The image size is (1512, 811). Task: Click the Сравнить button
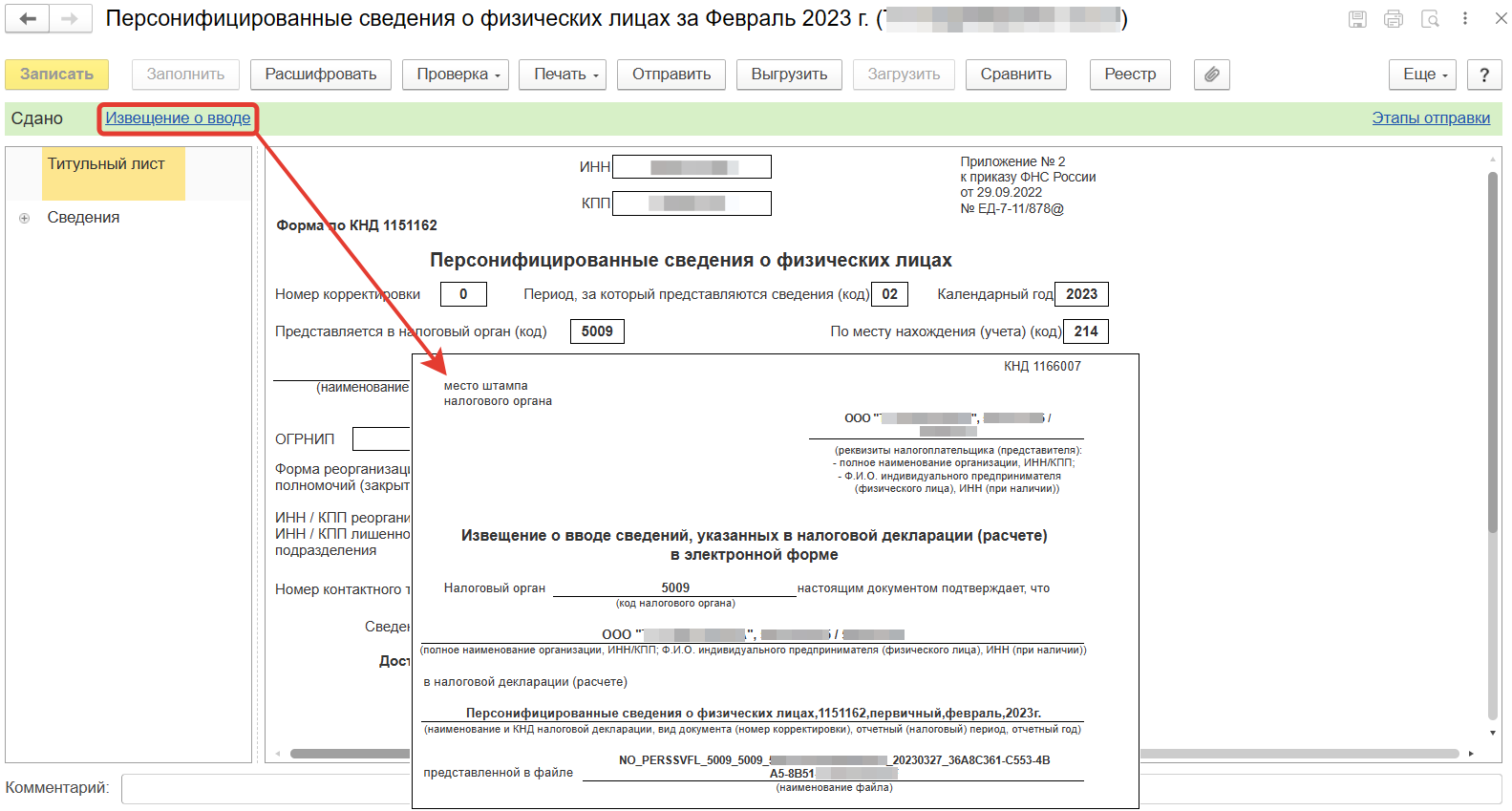(x=1015, y=75)
